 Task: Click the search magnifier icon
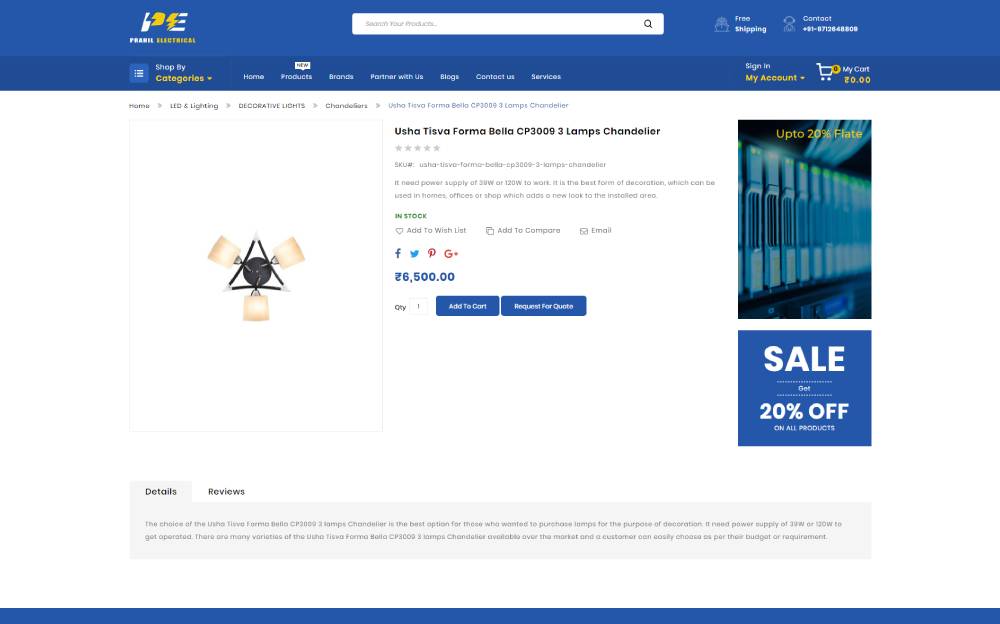coord(648,24)
